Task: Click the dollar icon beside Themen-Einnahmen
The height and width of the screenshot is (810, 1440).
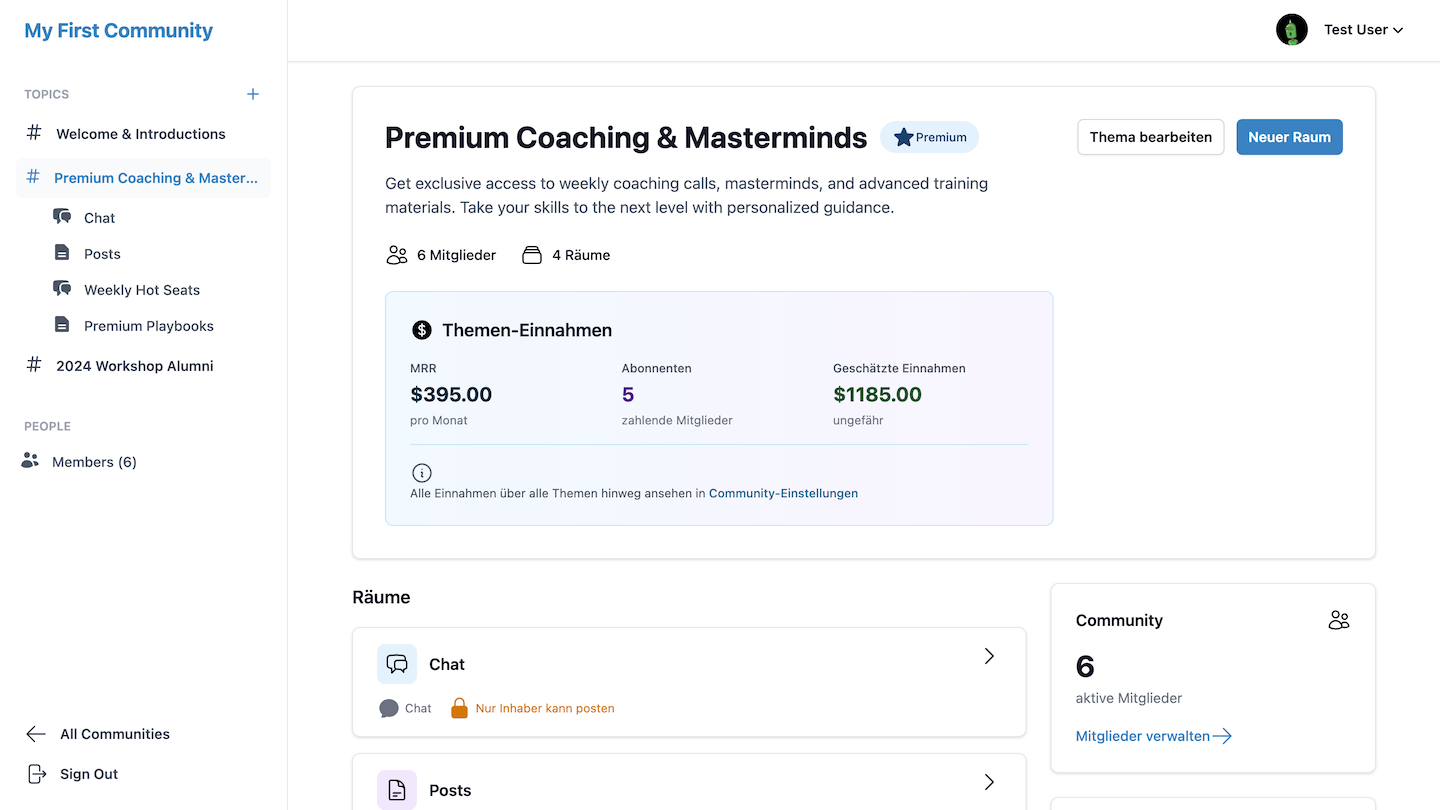Action: tap(422, 330)
